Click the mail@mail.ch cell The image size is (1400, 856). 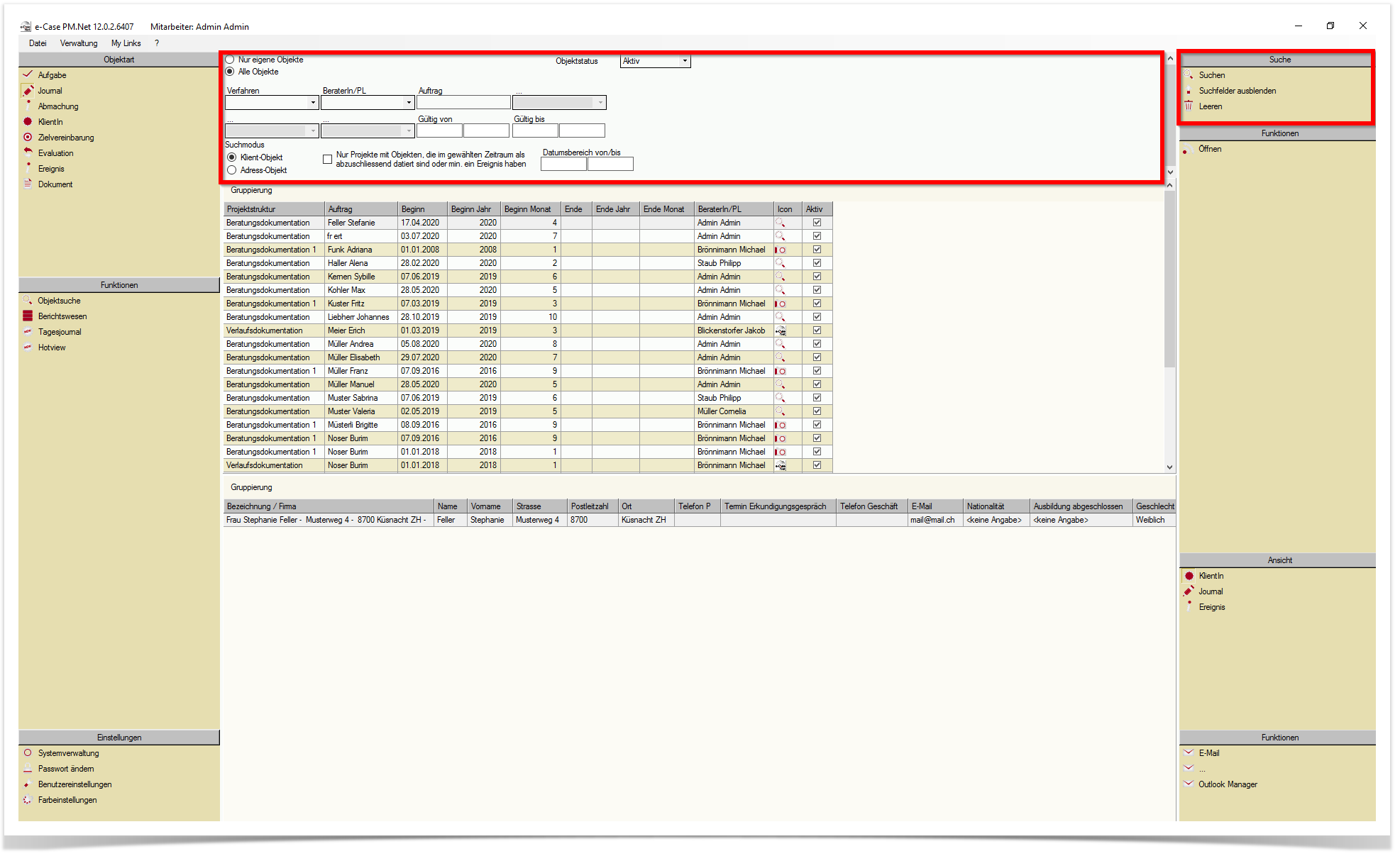935,520
